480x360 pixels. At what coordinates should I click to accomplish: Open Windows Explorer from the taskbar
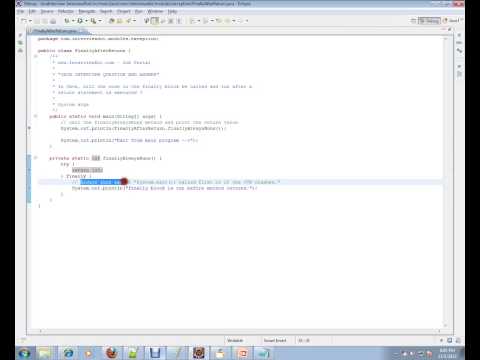coord(45,353)
